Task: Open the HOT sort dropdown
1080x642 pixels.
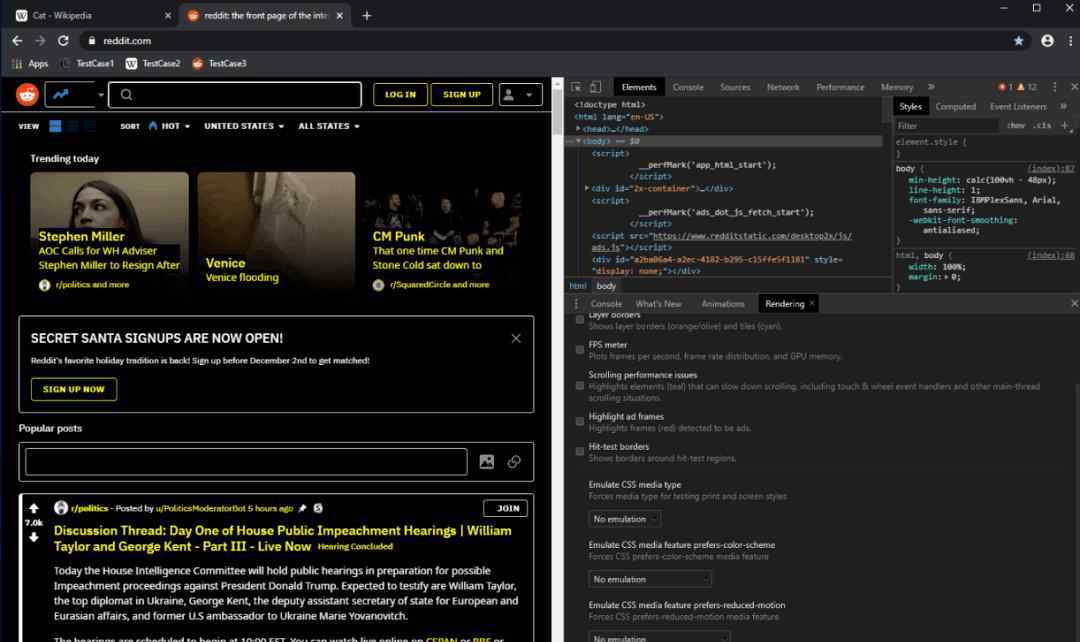Action: tap(169, 126)
